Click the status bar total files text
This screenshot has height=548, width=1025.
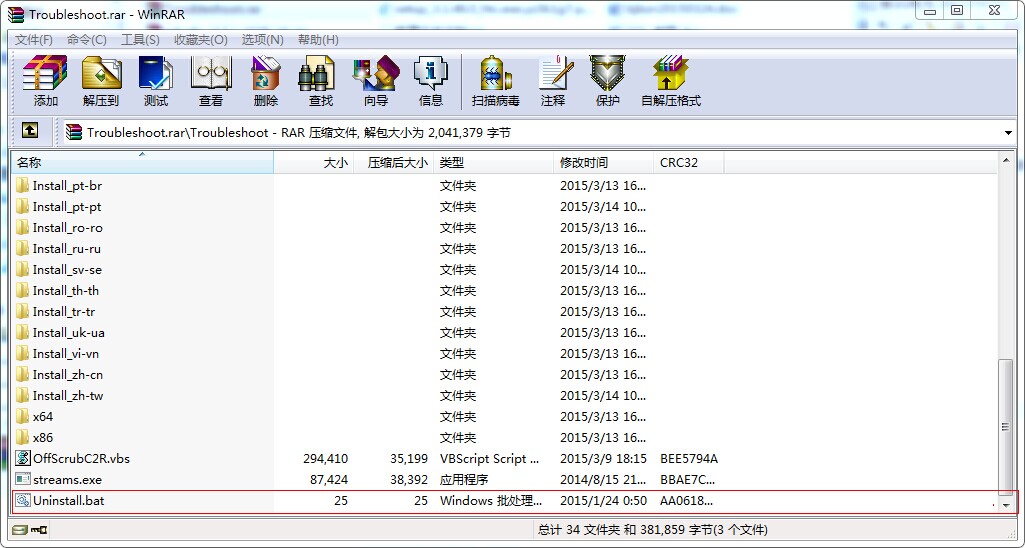(x=652, y=529)
